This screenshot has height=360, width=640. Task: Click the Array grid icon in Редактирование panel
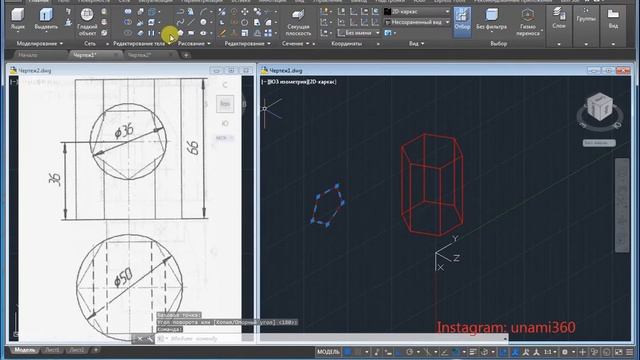[x=268, y=33]
